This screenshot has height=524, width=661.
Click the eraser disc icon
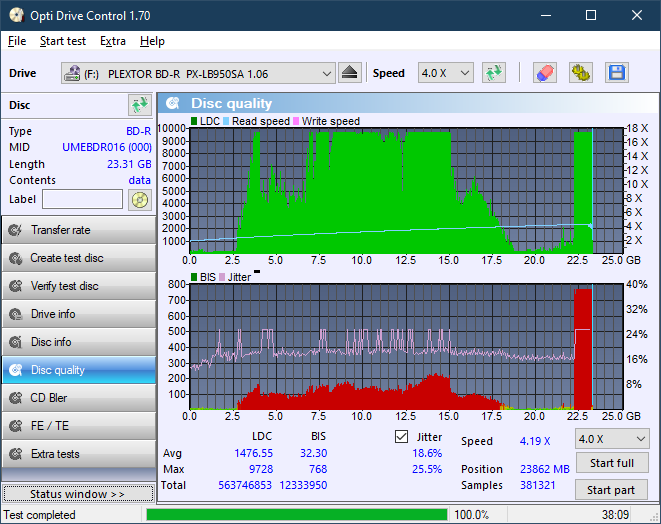tap(545, 73)
